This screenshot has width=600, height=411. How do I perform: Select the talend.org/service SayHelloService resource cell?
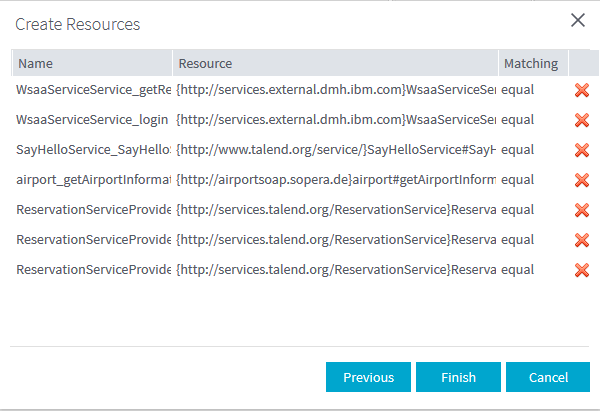(335, 150)
